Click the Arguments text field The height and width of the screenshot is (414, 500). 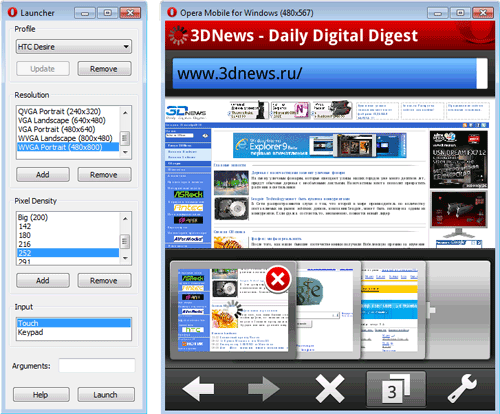click(x=97, y=366)
